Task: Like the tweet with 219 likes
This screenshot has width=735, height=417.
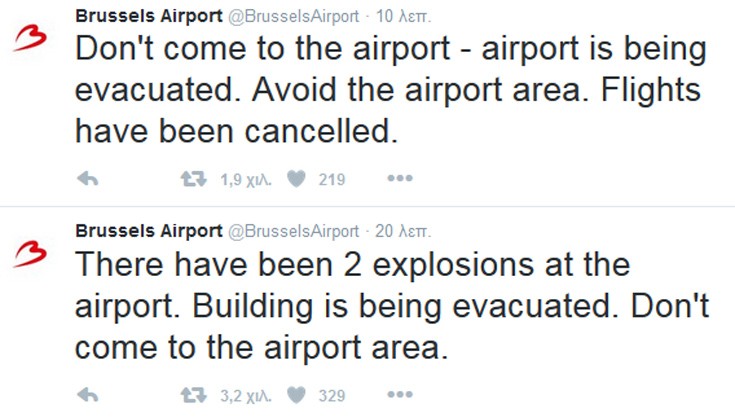Action: point(296,179)
